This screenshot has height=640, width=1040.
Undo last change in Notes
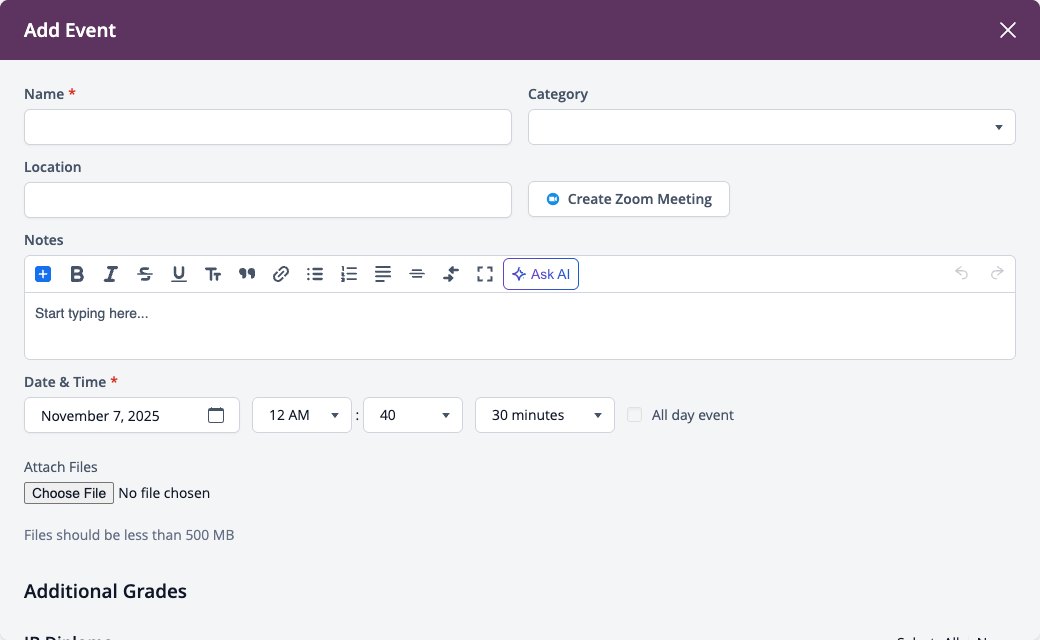(961, 273)
